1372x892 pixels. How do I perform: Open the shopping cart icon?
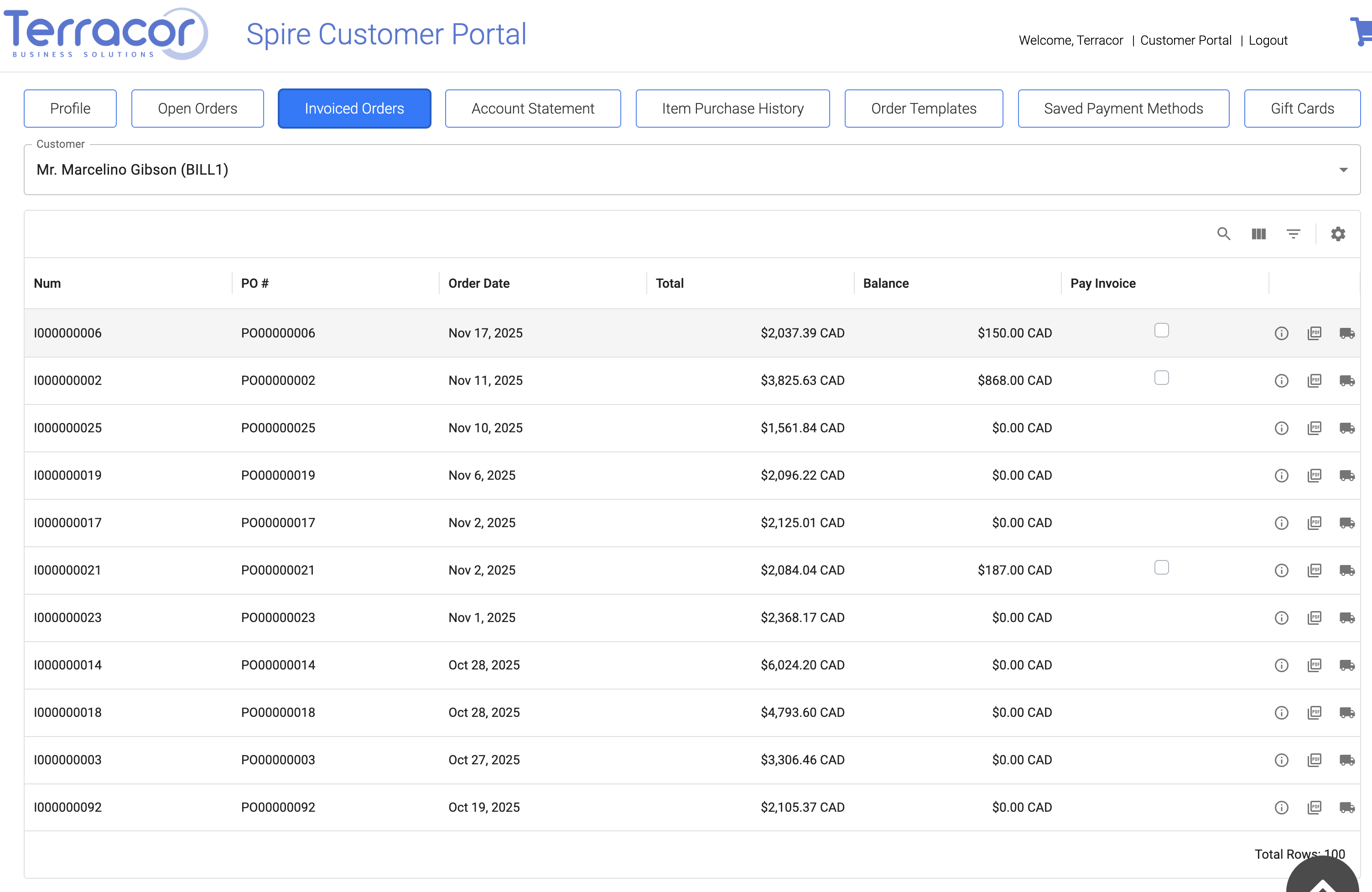[1361, 31]
